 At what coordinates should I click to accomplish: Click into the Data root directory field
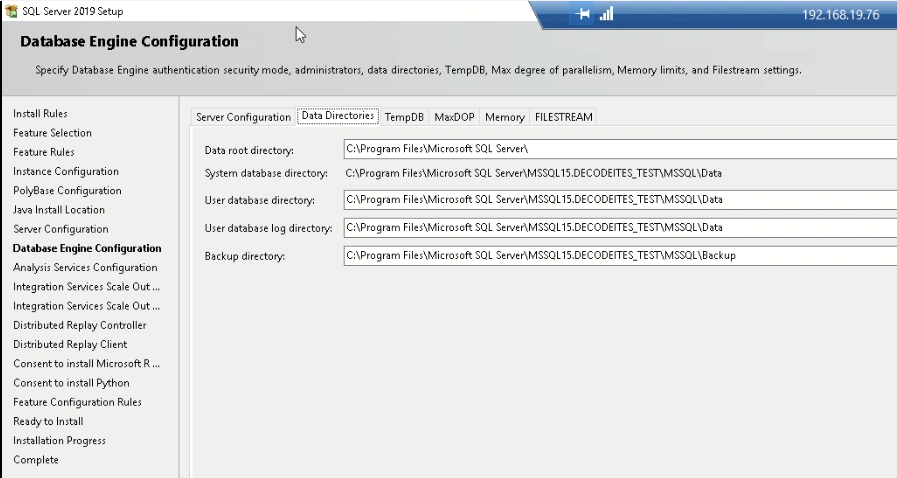(620, 149)
